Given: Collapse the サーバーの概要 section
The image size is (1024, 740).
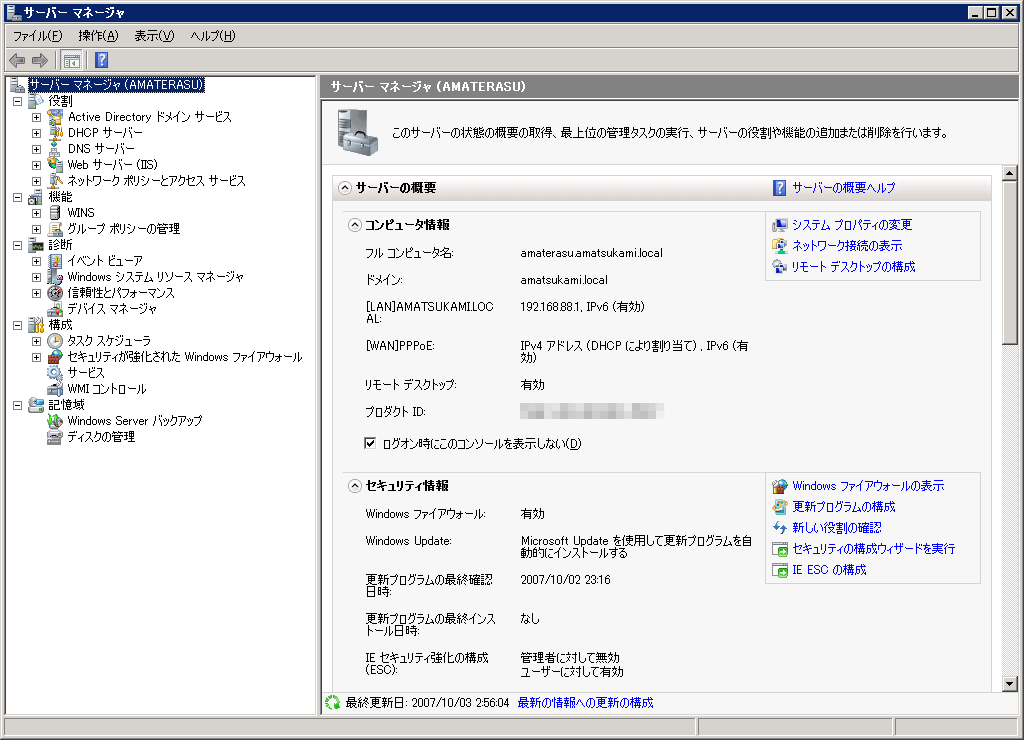Looking at the screenshot, I should [345, 187].
